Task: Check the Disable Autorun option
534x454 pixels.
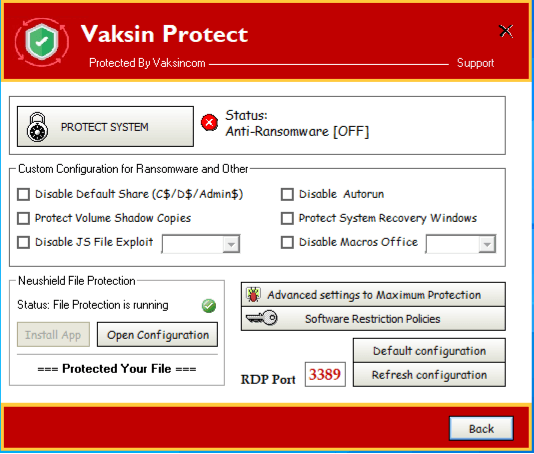Action: (x=287, y=194)
